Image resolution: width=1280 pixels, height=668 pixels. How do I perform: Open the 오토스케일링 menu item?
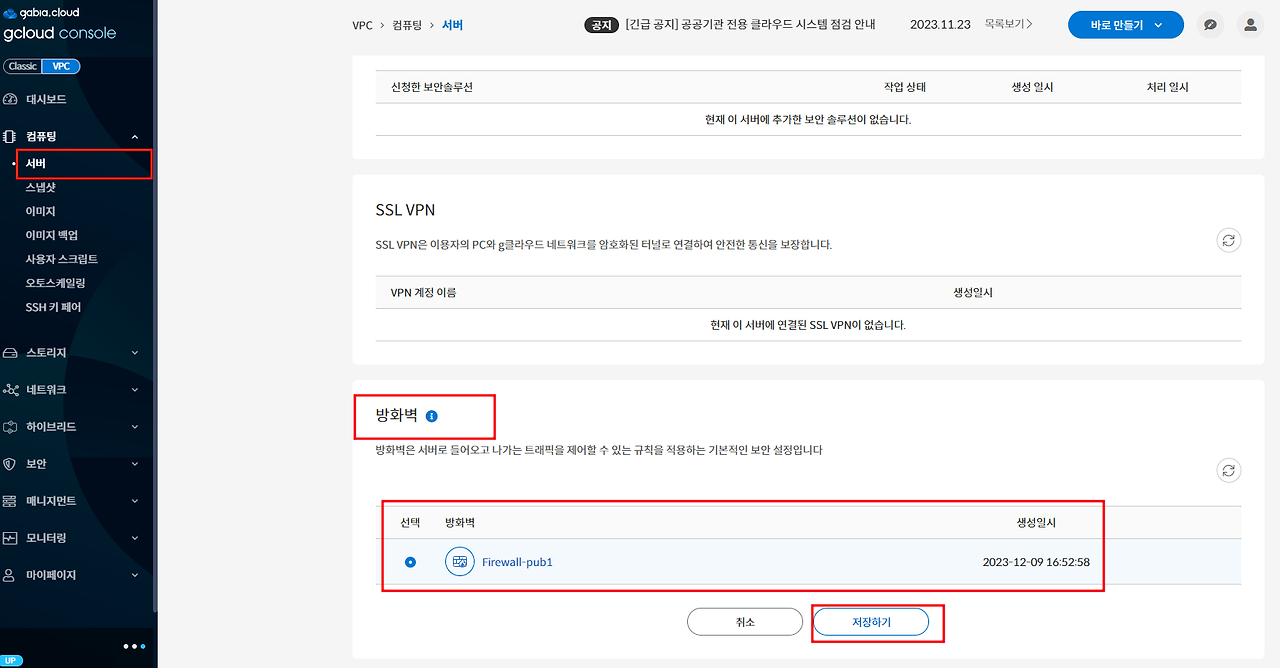tap(55, 283)
